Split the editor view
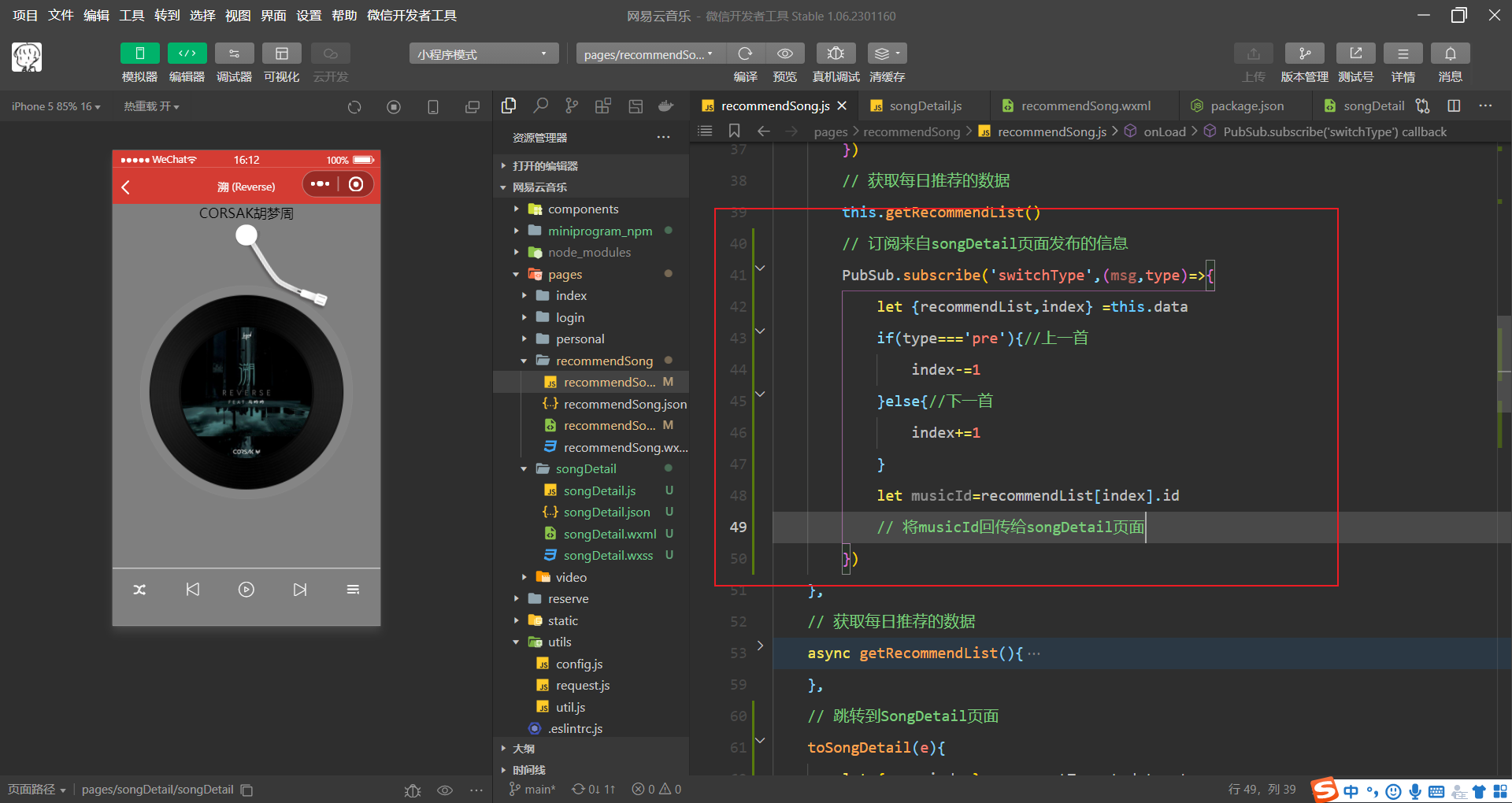 pyautogui.click(x=1454, y=105)
